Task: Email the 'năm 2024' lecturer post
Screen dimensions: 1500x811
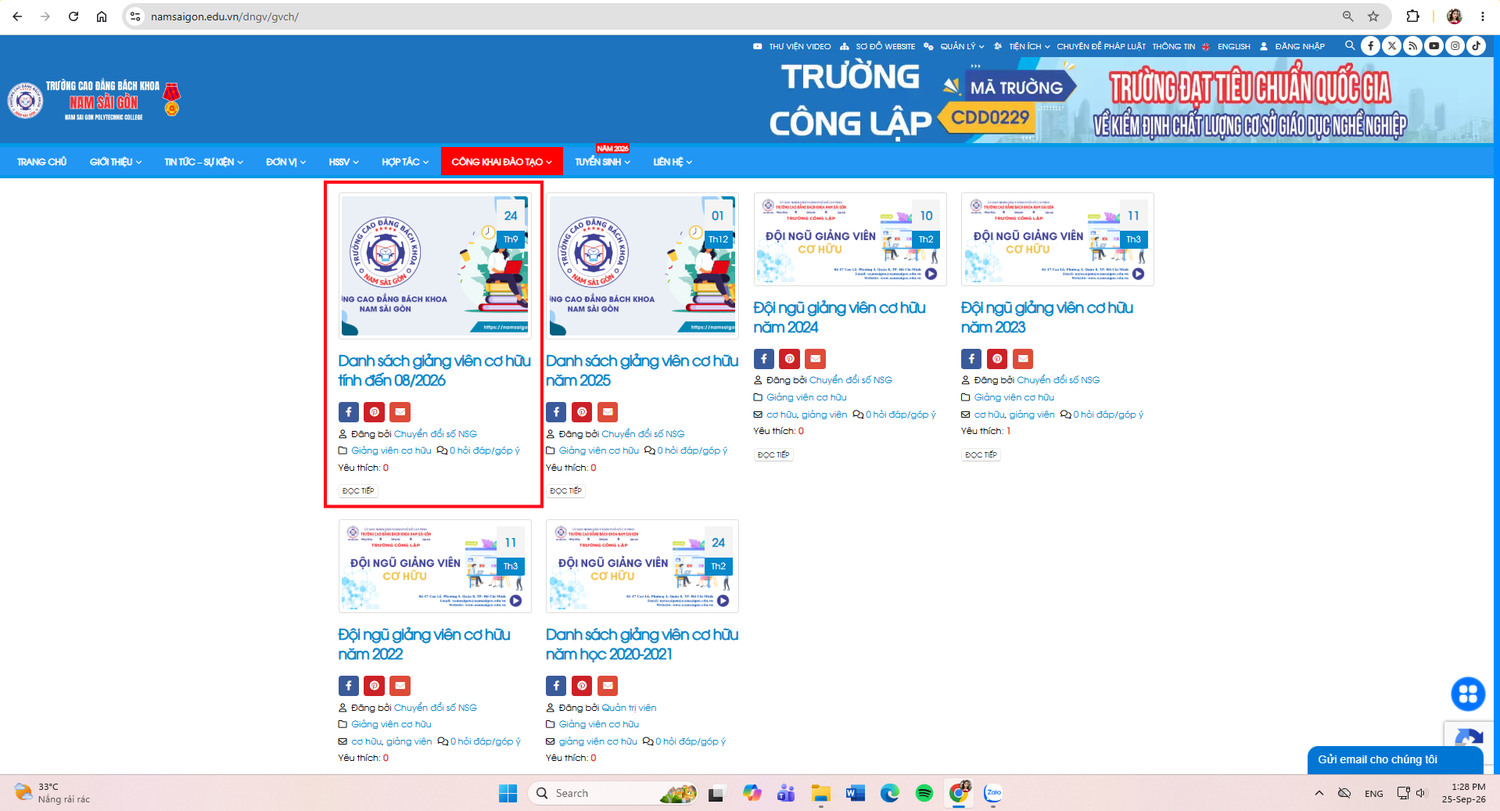Action: 816,358
